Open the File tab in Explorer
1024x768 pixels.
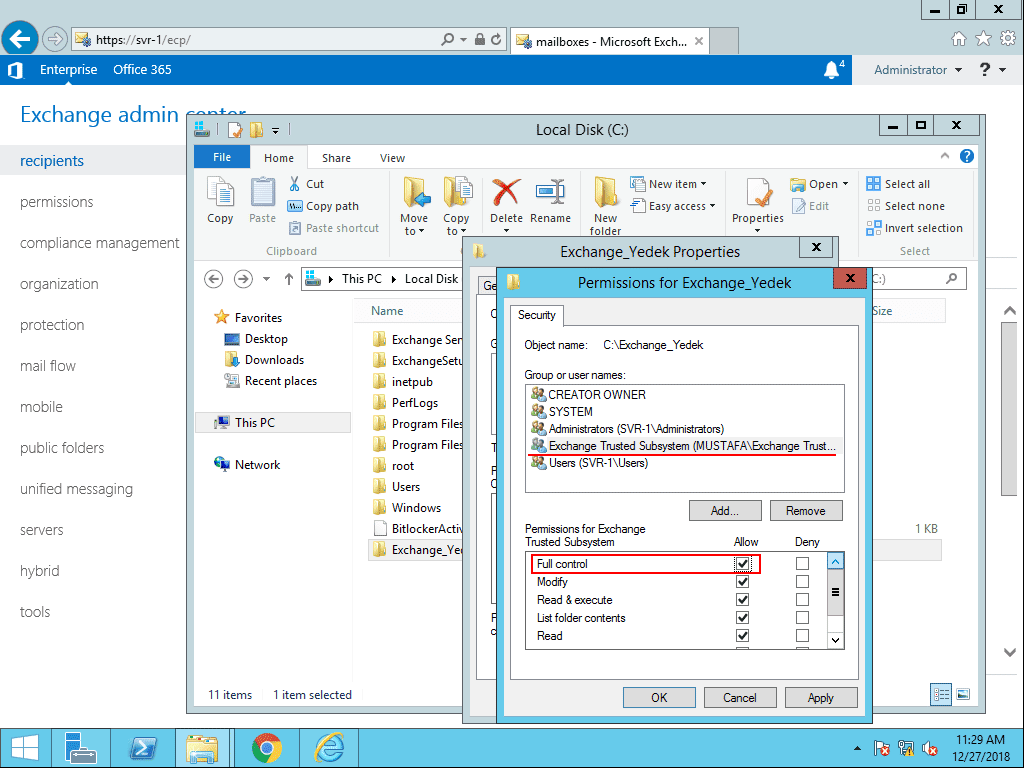222,157
